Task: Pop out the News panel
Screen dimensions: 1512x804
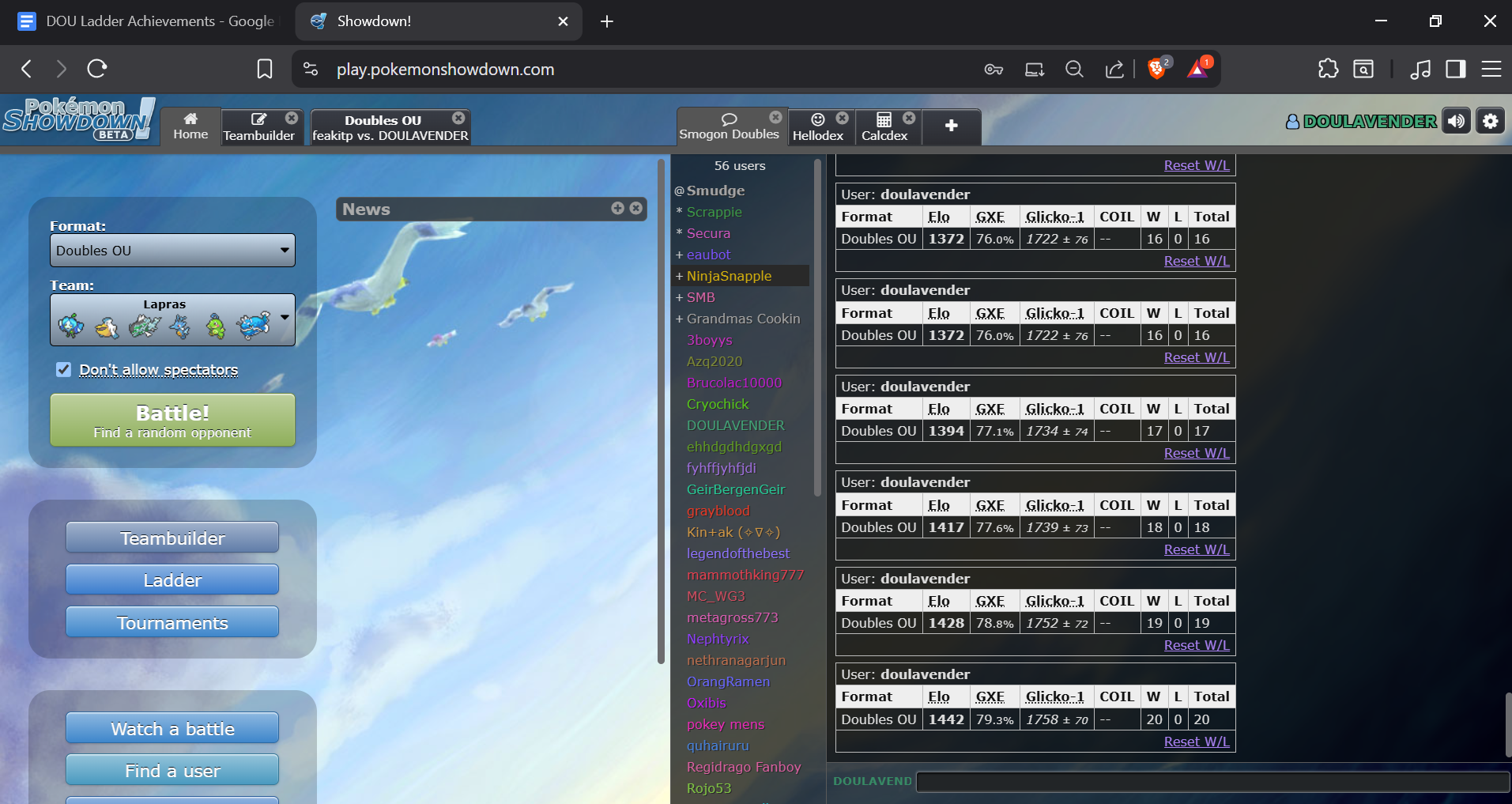Action: point(617,208)
